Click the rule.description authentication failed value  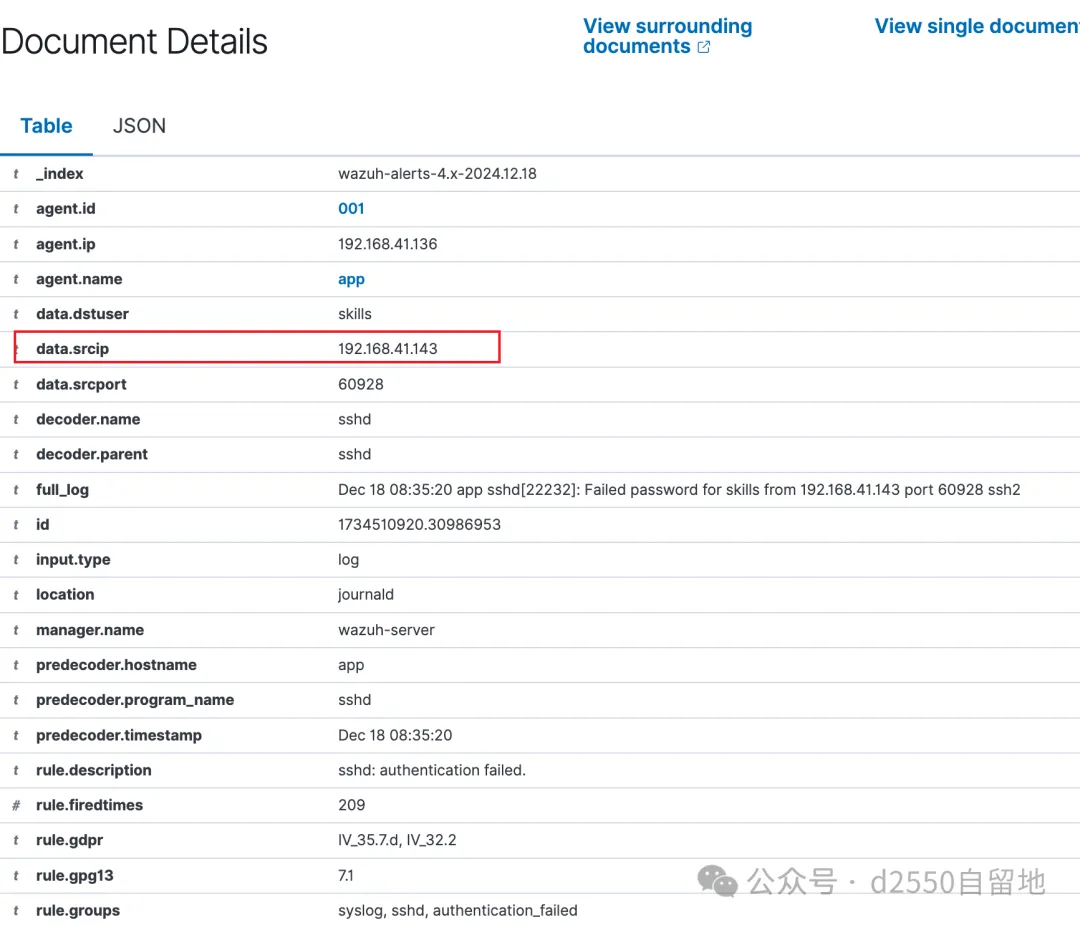(431, 770)
